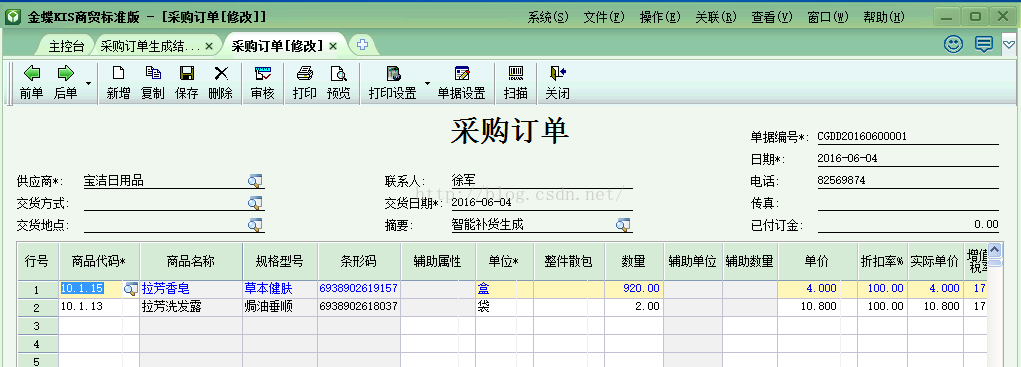This screenshot has height=367, width=1021.
Task: Click the 已付订金 field 0.00
Action: 908,225
